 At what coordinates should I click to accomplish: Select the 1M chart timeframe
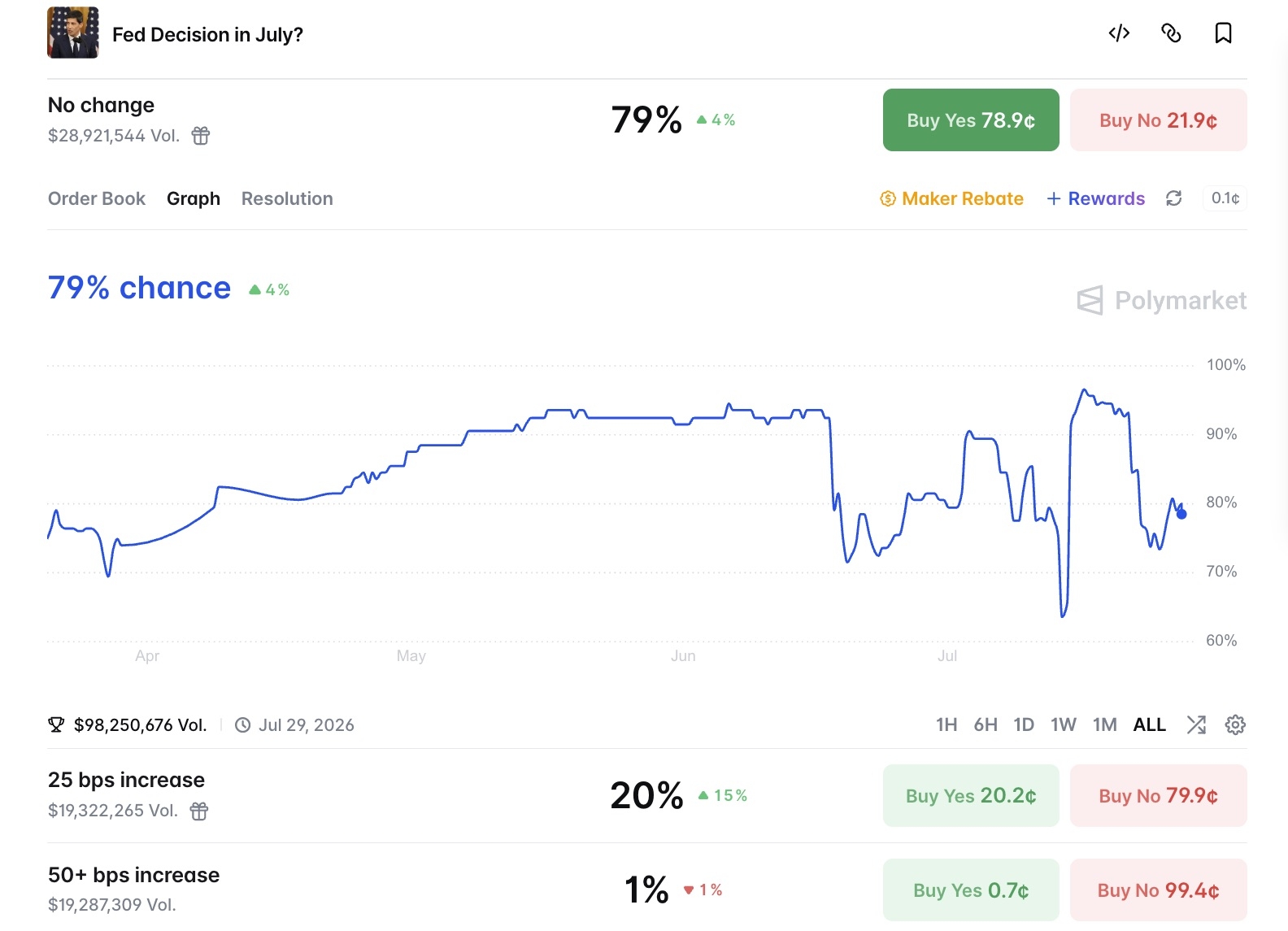1104,724
